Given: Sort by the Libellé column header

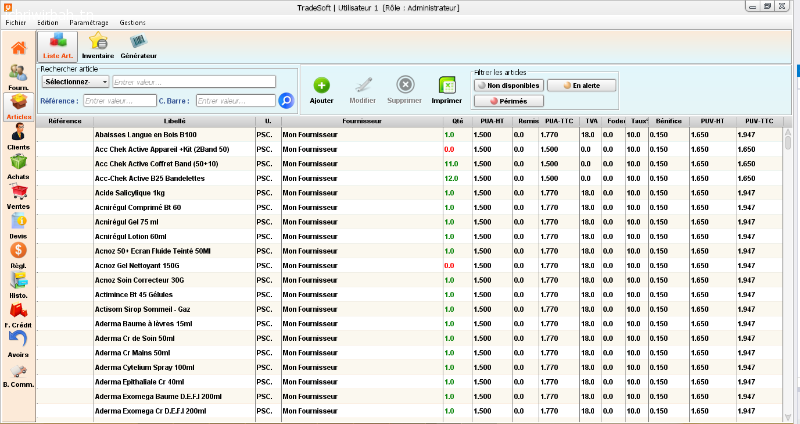Looking at the screenshot, I should point(174,121).
